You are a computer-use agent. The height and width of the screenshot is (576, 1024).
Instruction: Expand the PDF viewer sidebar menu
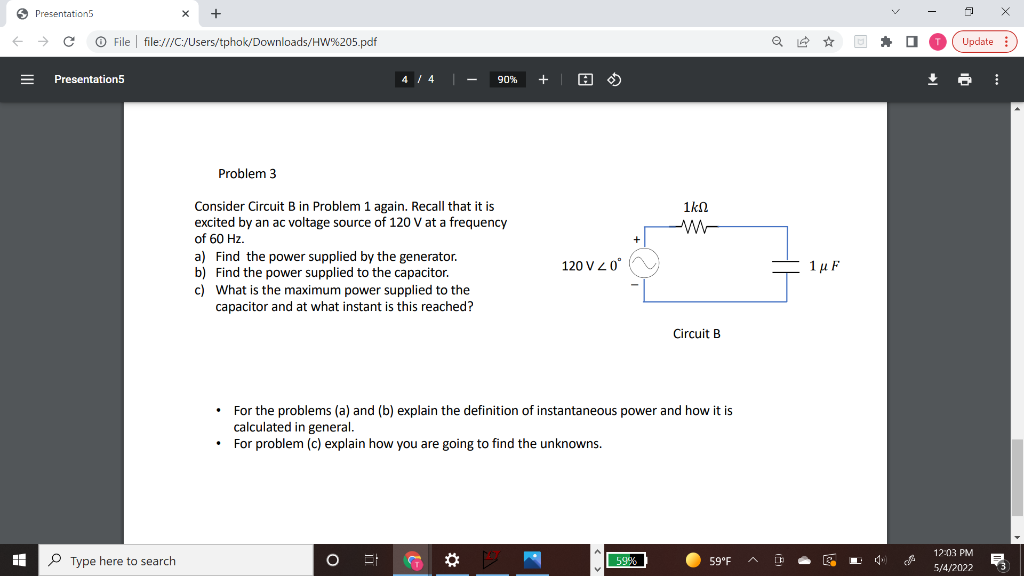[27, 78]
